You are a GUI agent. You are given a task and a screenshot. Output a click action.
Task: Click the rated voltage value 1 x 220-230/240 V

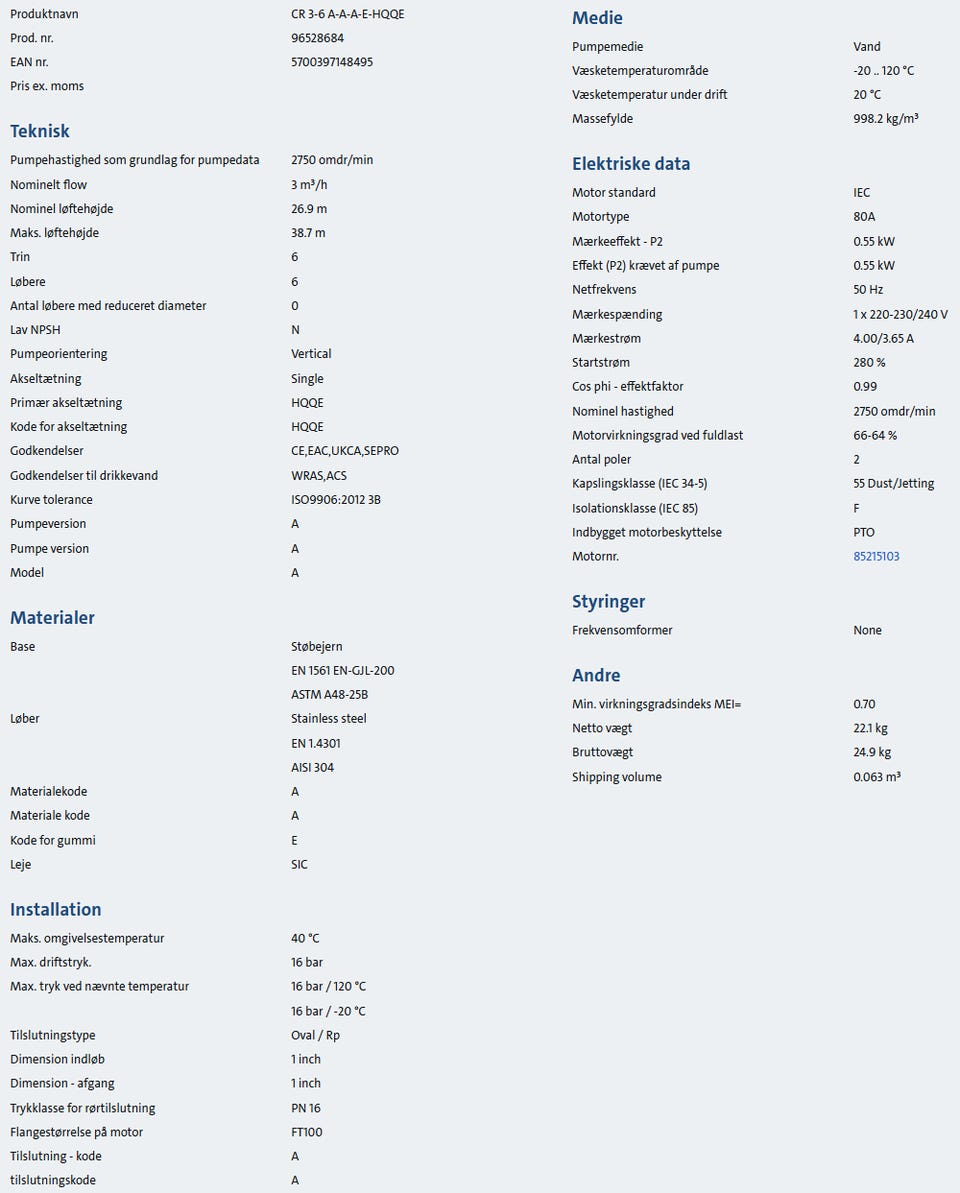(900, 314)
